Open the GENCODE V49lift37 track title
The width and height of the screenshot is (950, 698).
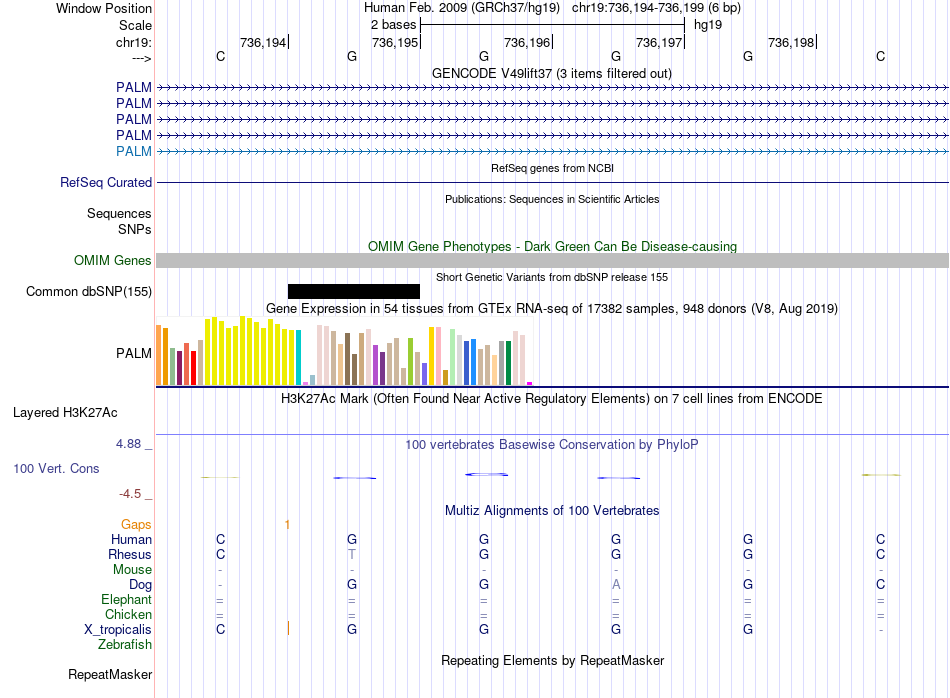551,73
